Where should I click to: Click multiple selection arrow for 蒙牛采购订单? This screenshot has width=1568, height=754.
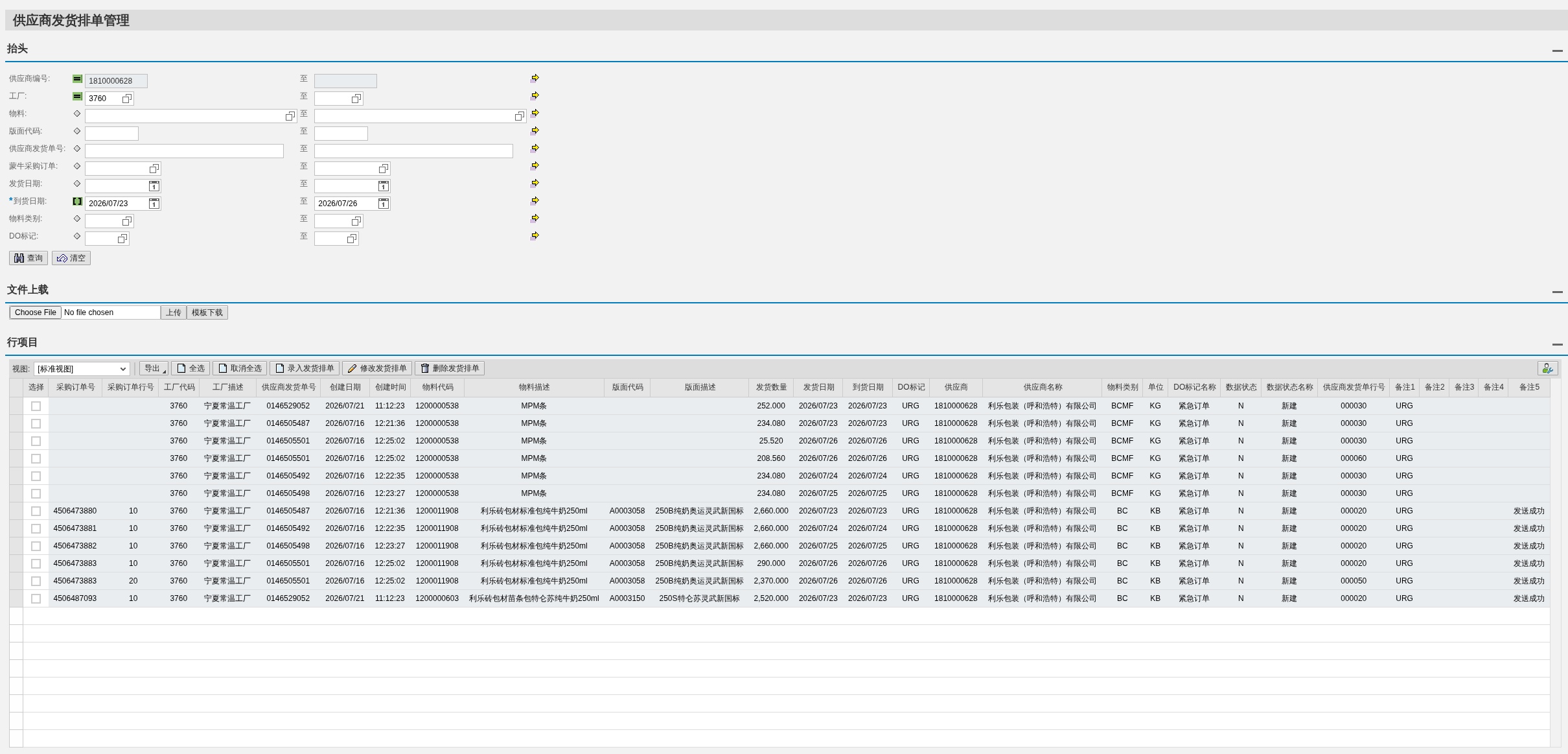[x=535, y=166]
